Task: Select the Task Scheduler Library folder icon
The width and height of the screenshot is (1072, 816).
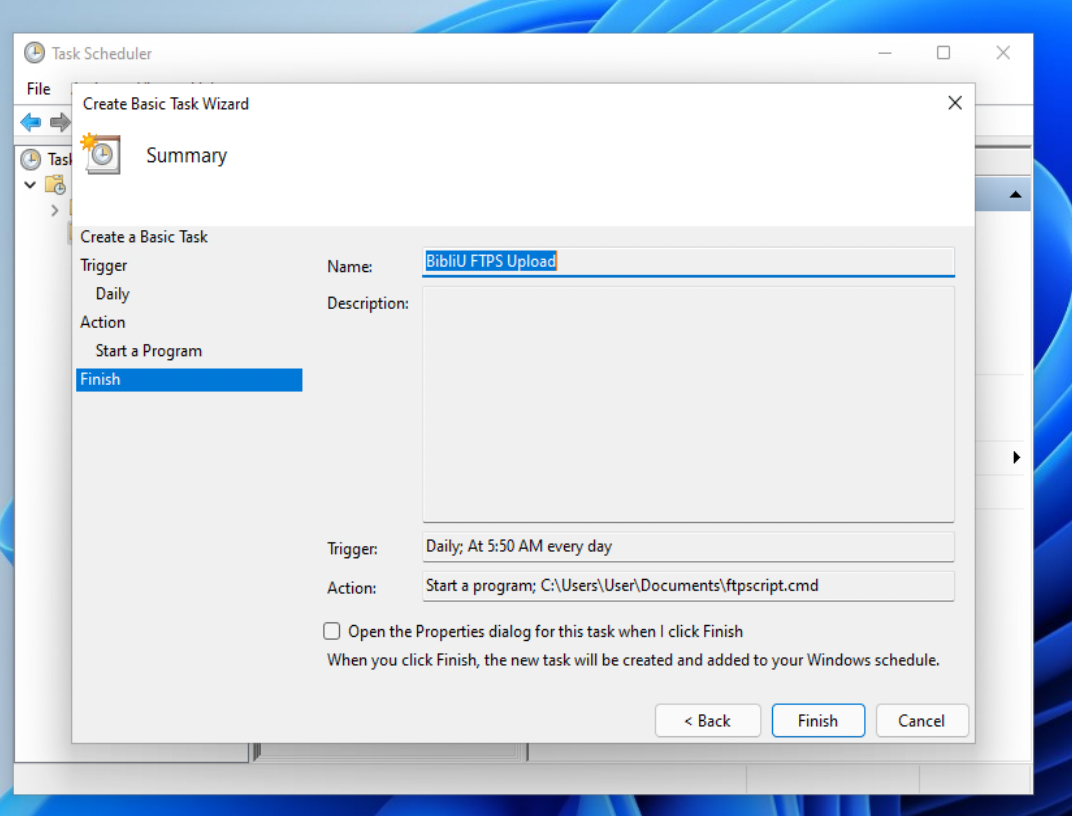Action: pos(56,185)
